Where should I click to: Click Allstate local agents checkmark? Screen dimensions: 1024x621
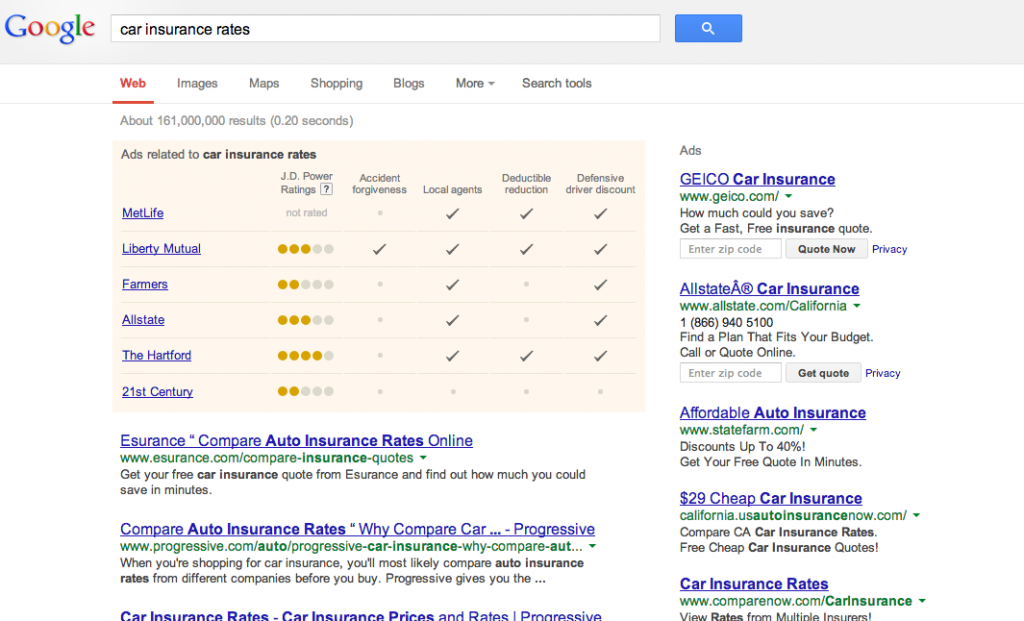[453, 320]
